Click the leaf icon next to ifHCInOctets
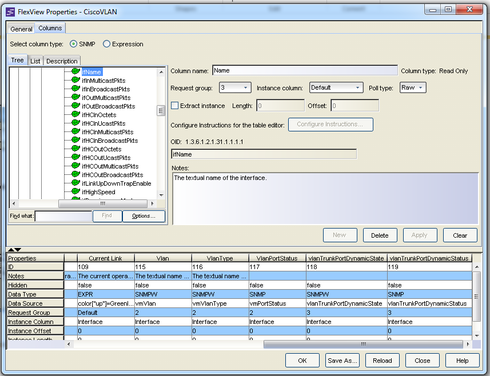 [76, 114]
